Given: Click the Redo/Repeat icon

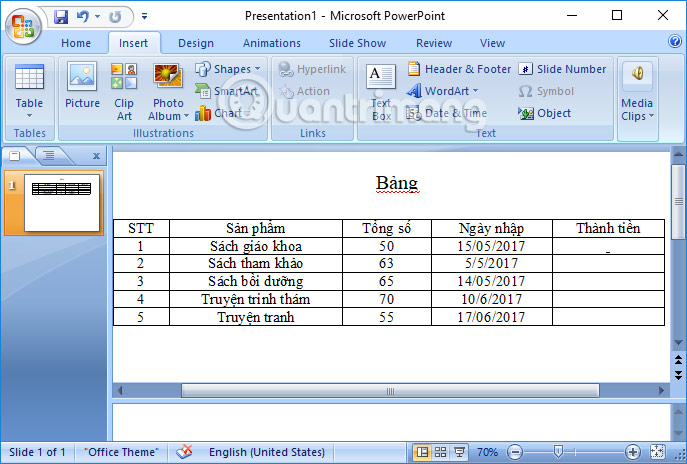Looking at the screenshot, I should coord(115,17).
